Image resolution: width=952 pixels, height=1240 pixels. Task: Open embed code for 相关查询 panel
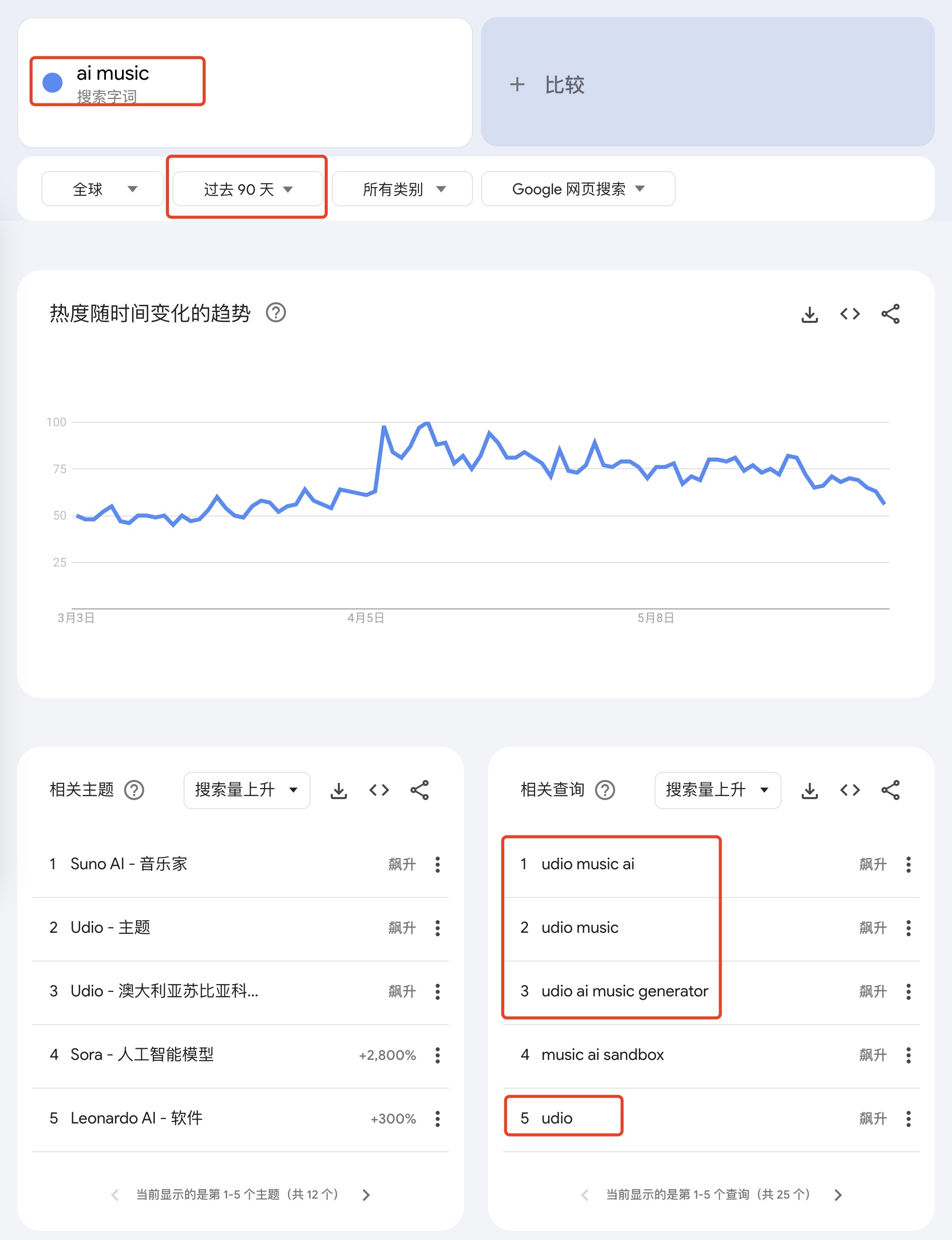click(850, 790)
